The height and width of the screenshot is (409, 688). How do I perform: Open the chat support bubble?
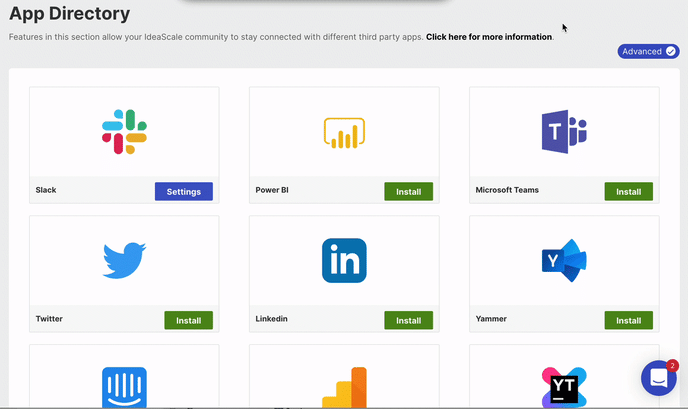(659, 378)
